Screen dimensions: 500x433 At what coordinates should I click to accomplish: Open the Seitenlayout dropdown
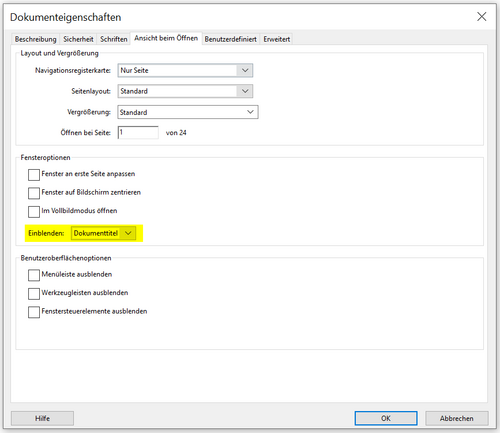pos(185,91)
